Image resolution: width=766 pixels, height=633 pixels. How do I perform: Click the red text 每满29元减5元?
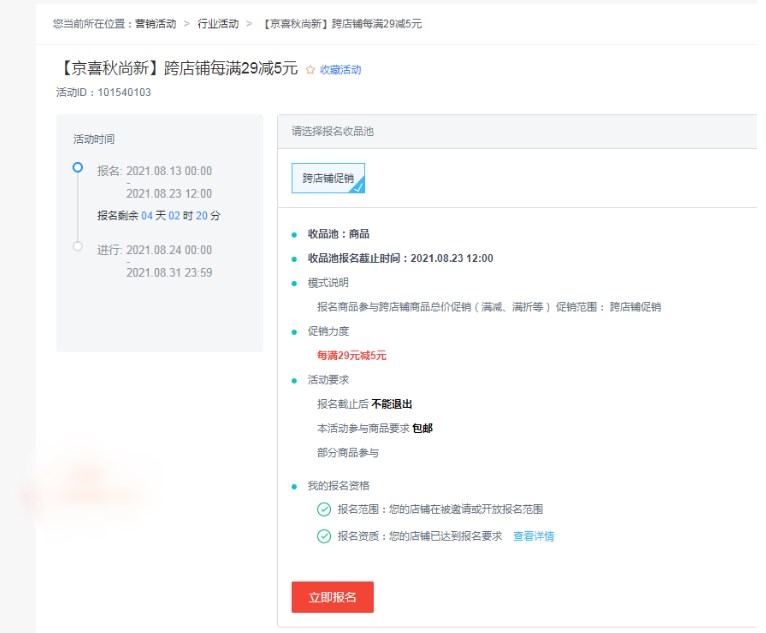tap(351, 356)
